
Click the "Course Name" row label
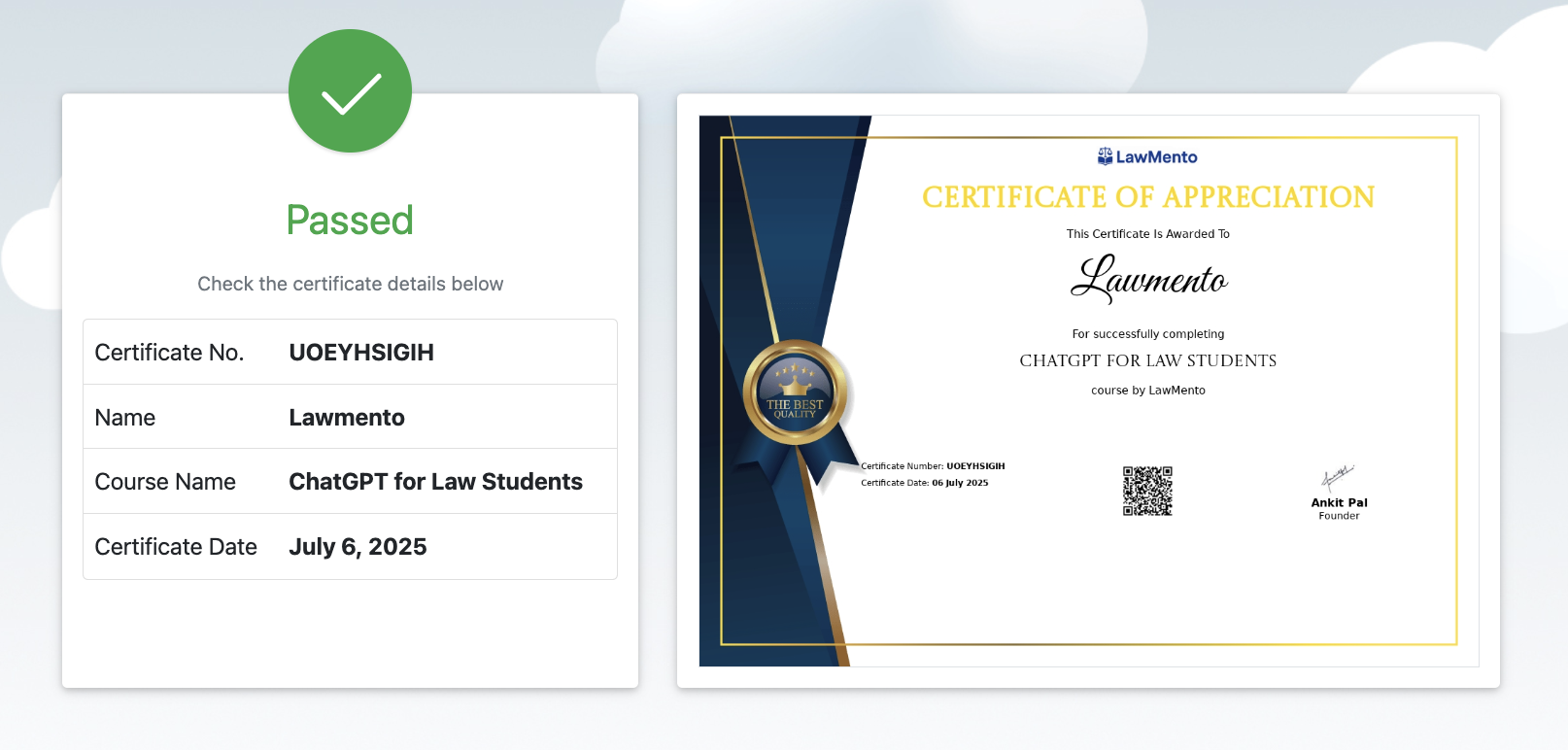pos(165,482)
